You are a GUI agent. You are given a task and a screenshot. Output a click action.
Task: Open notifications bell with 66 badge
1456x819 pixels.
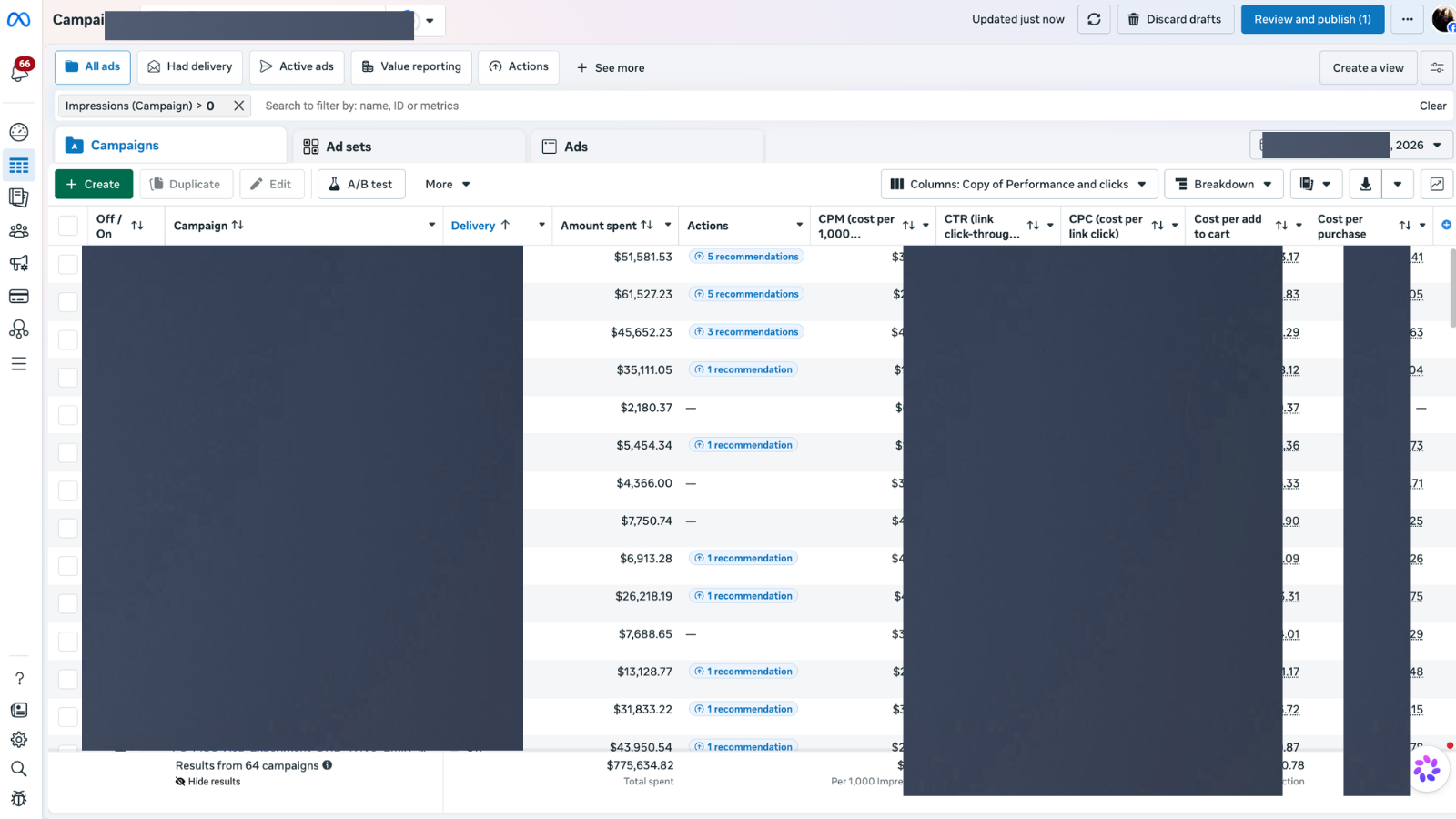(x=19, y=71)
